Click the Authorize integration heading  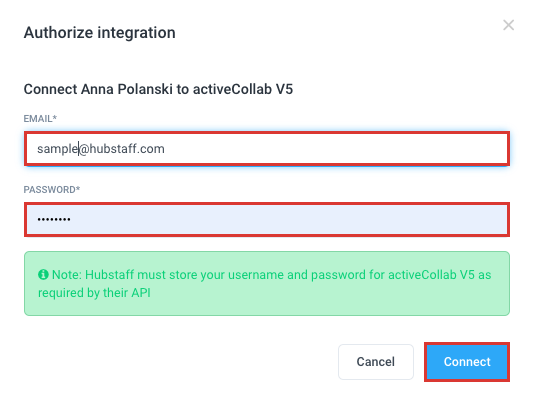(100, 33)
